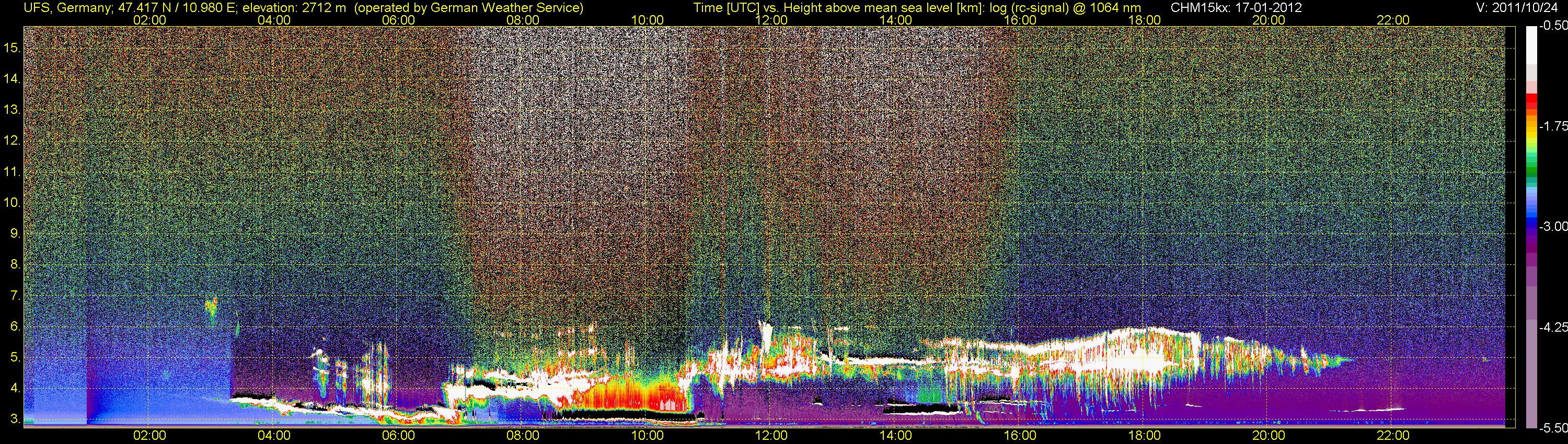Click '20:00' on the bottom time axis
This screenshot has height=444, width=1568.
click(x=1269, y=436)
